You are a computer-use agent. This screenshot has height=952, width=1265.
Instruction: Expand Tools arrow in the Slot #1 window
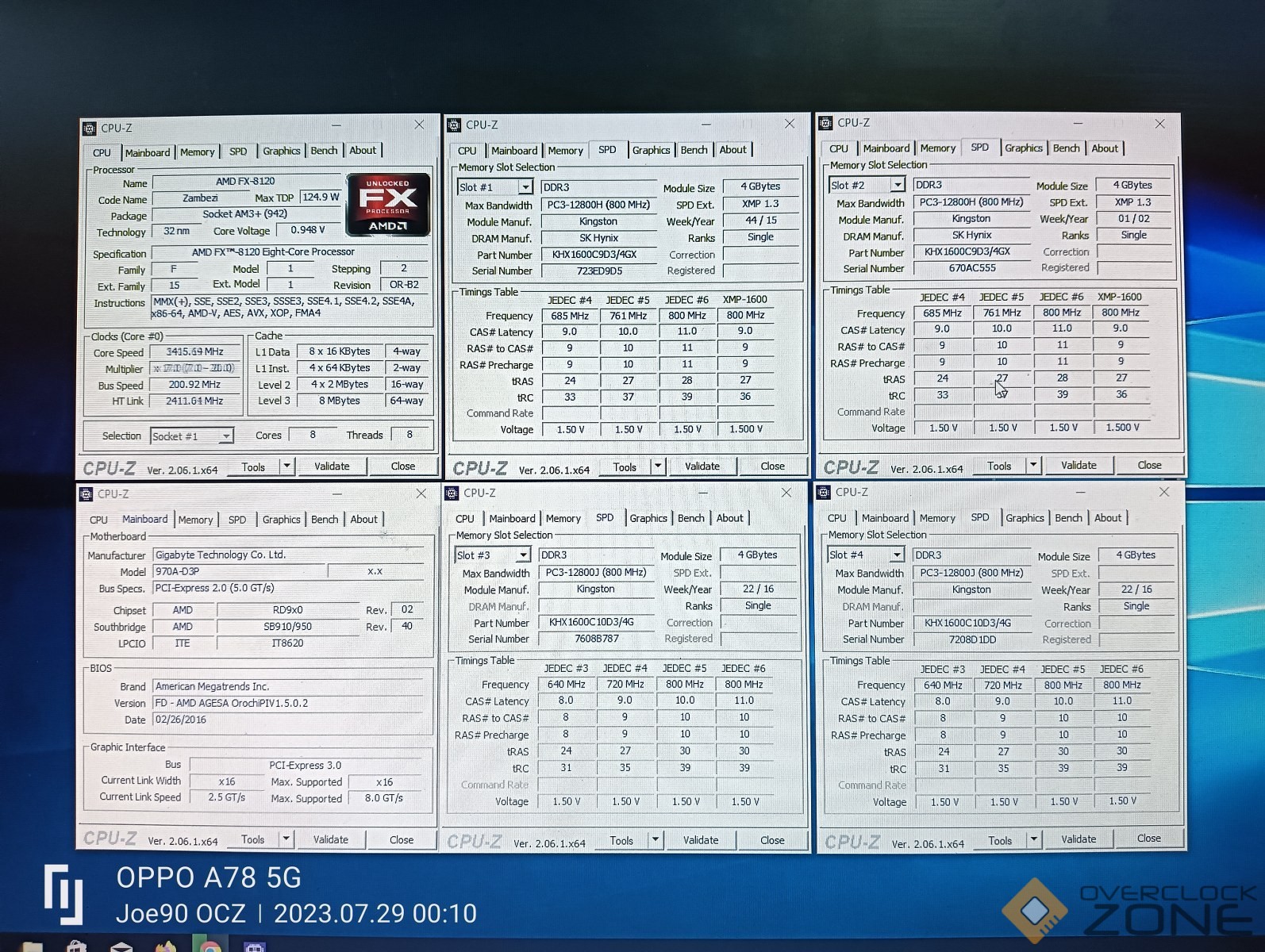pos(658,466)
